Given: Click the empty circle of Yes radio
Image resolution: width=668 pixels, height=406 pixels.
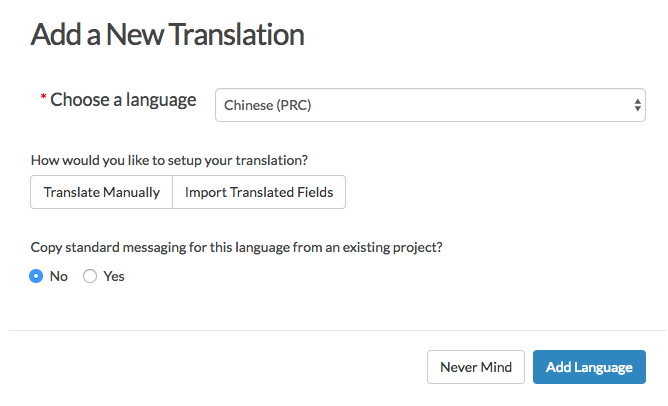Looking at the screenshot, I should [90, 276].
